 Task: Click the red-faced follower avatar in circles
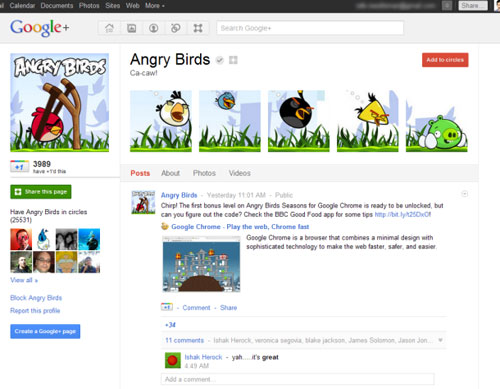21,239
